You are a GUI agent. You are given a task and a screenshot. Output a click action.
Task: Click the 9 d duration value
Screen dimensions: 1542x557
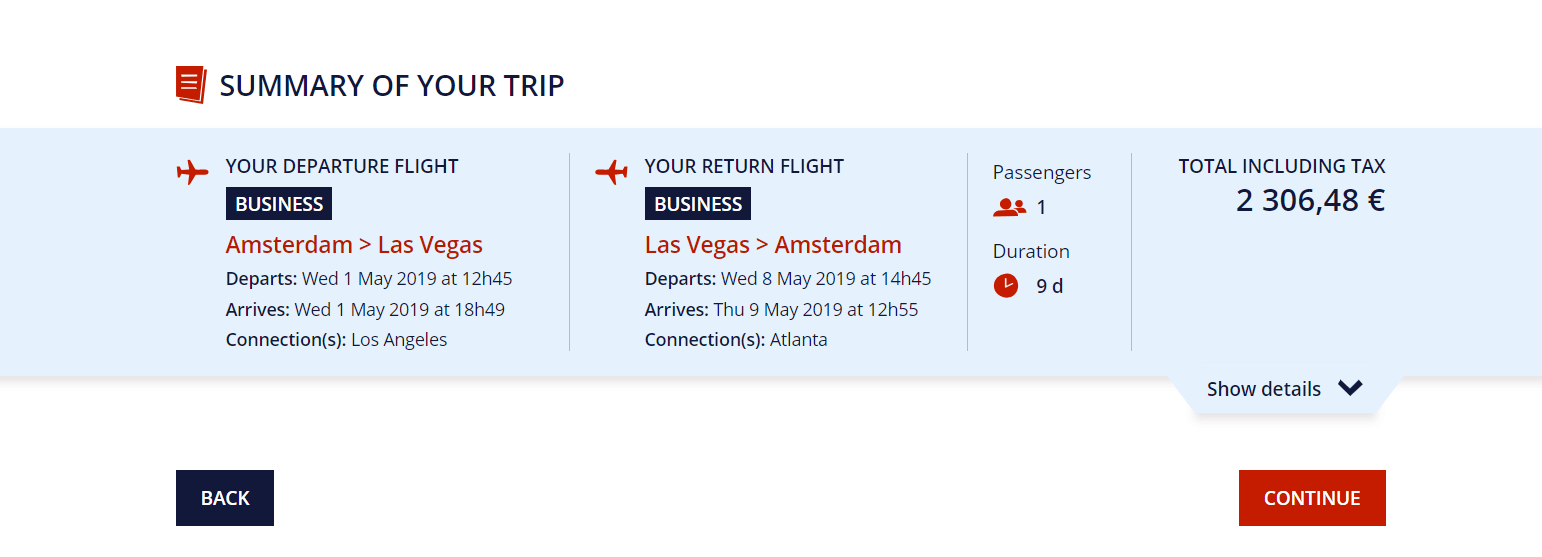[1049, 286]
